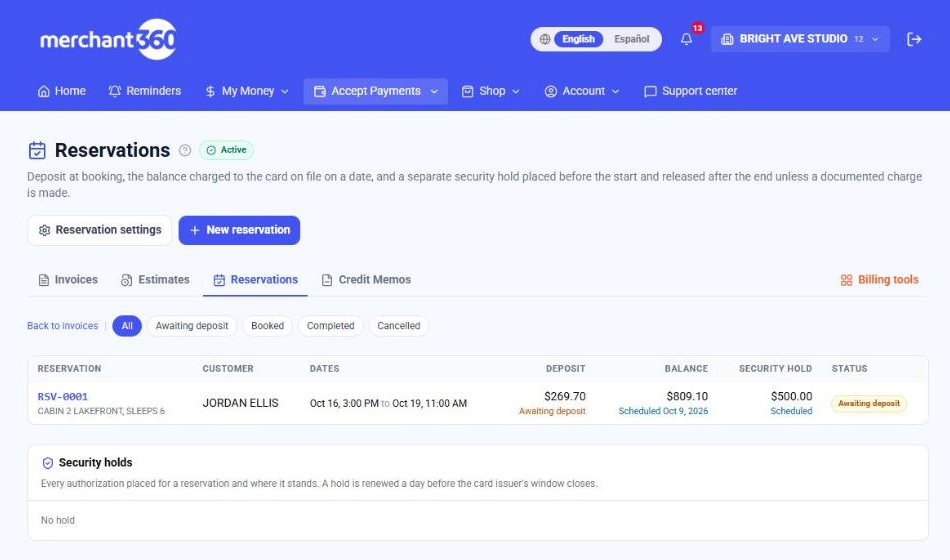Expand the Shop menu
This screenshot has height=560, width=950.
(491, 92)
